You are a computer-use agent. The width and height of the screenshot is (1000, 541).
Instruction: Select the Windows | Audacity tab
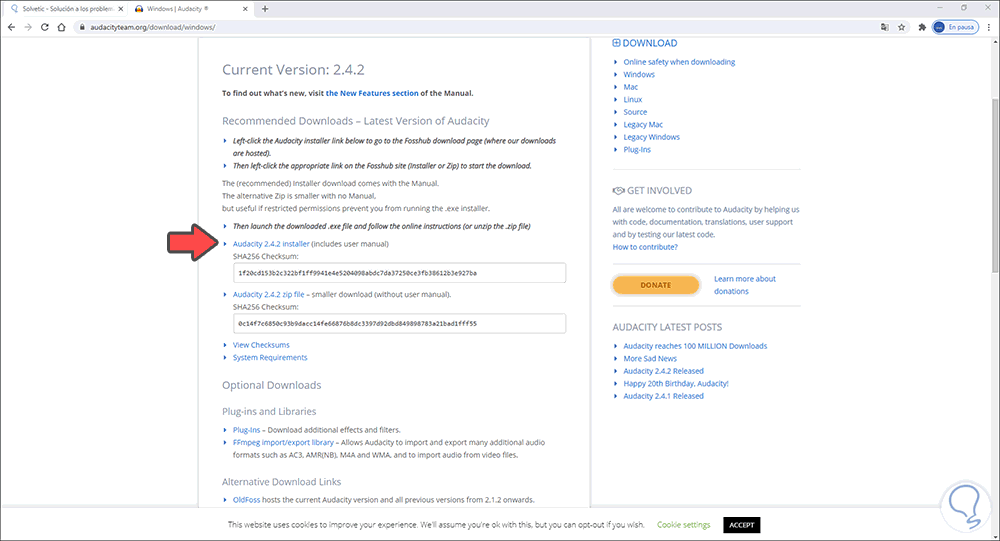190,9
